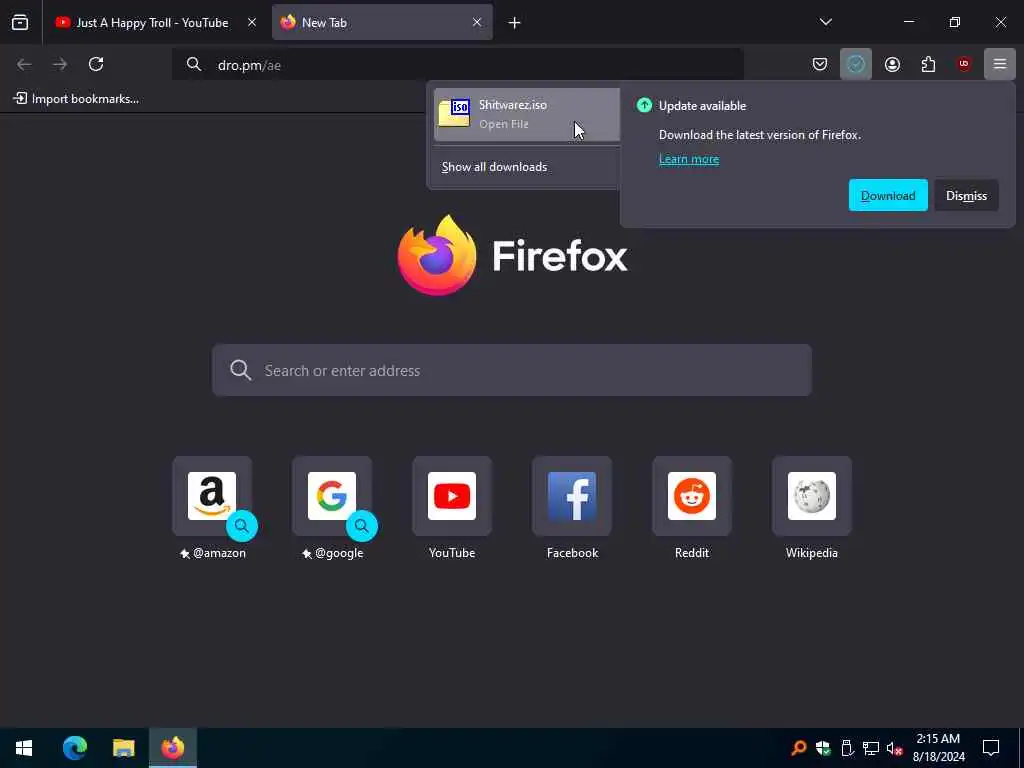Viewport: 1024px width, 768px height.
Task: Reload the current page
Action: click(96, 64)
